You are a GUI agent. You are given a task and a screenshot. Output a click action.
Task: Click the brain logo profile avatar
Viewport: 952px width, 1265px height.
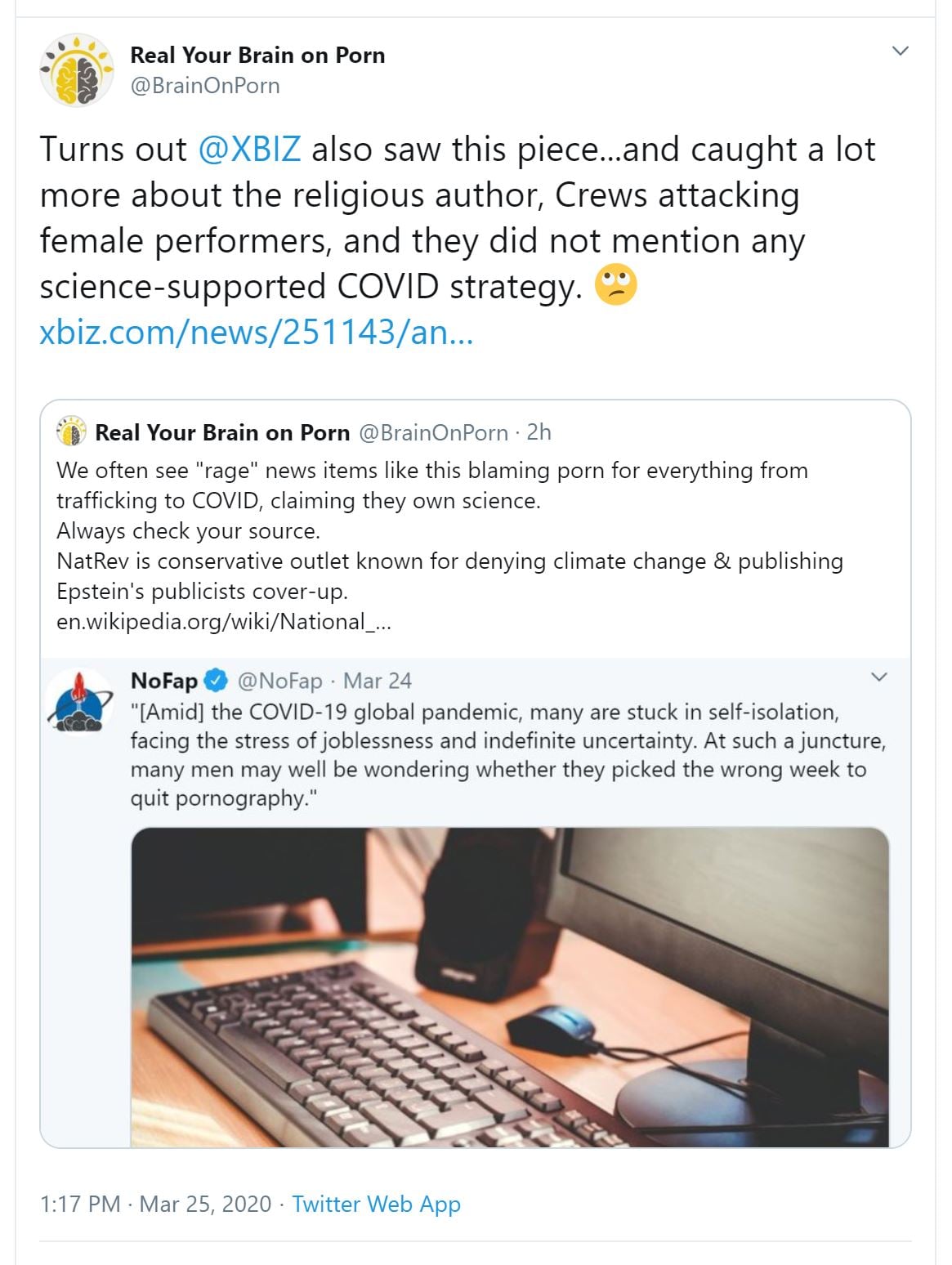pos(77,70)
